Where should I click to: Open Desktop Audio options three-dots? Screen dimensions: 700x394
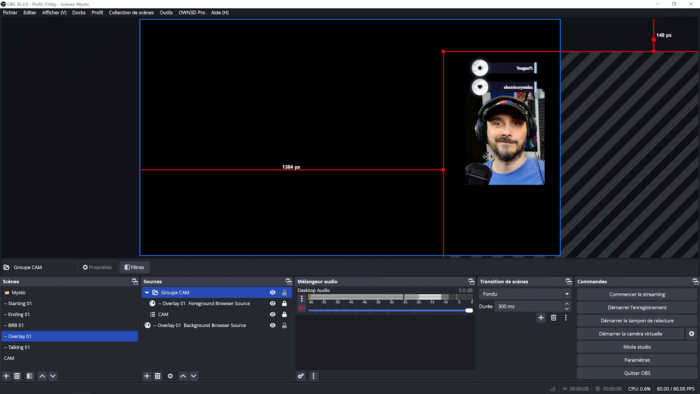(x=302, y=298)
